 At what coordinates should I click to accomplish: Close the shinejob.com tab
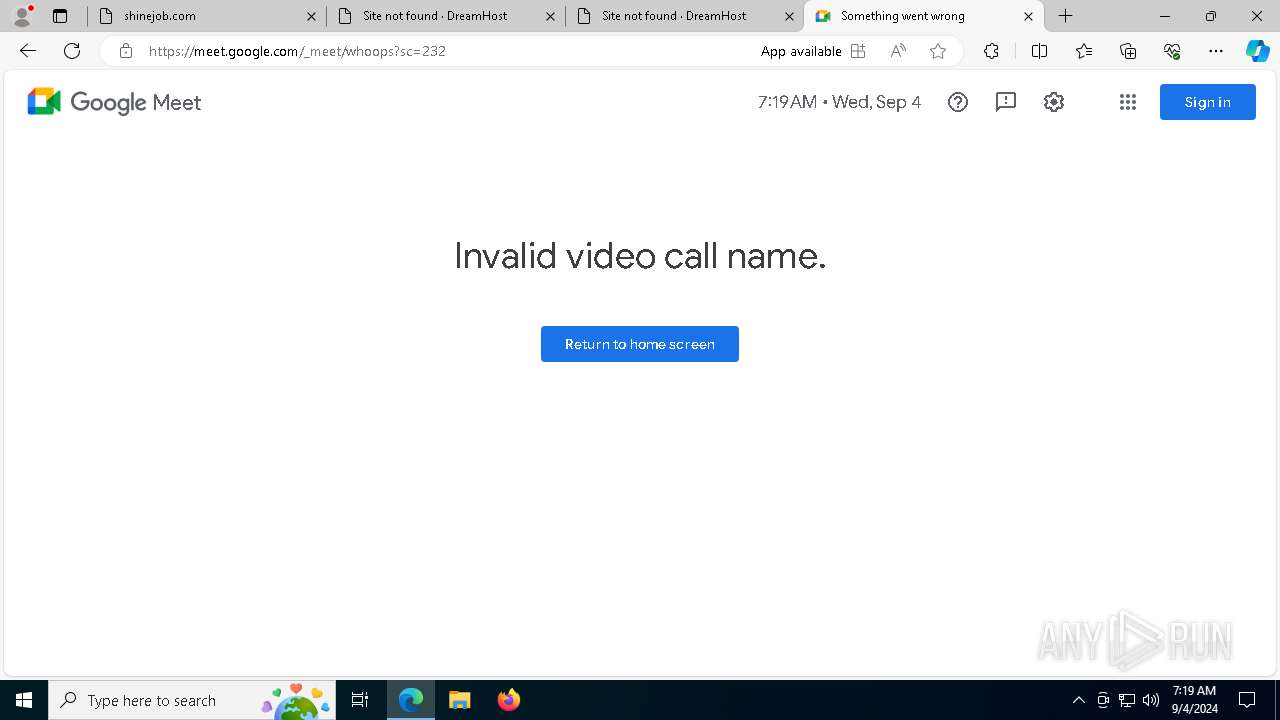coord(311,16)
